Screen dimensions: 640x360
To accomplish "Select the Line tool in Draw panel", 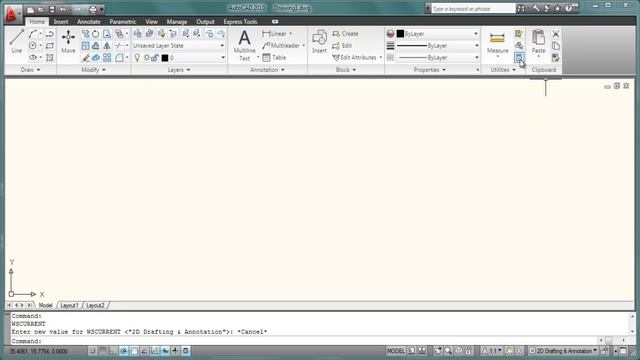I will pos(16,42).
